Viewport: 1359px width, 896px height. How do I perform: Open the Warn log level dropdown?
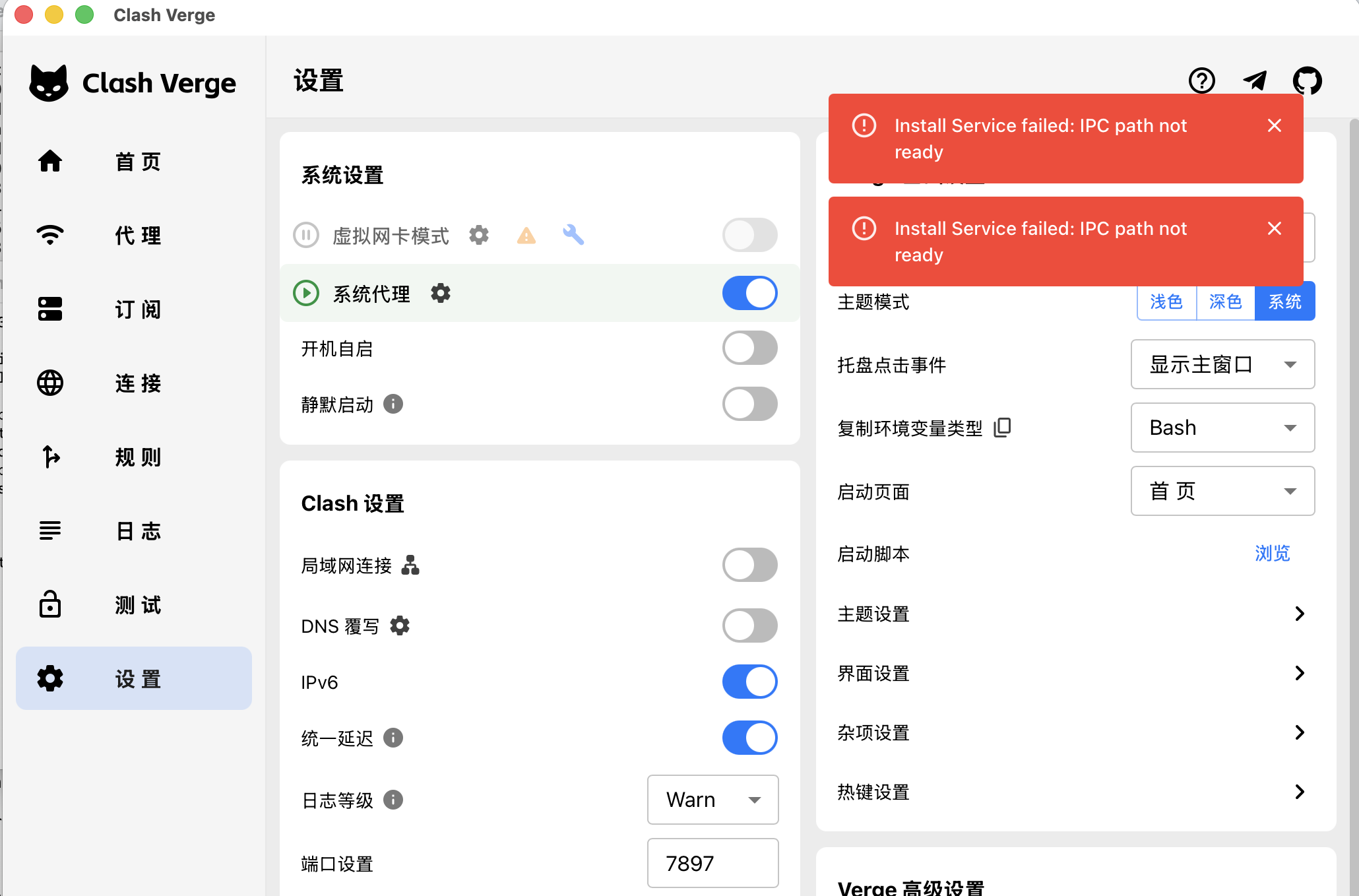[x=712, y=800]
